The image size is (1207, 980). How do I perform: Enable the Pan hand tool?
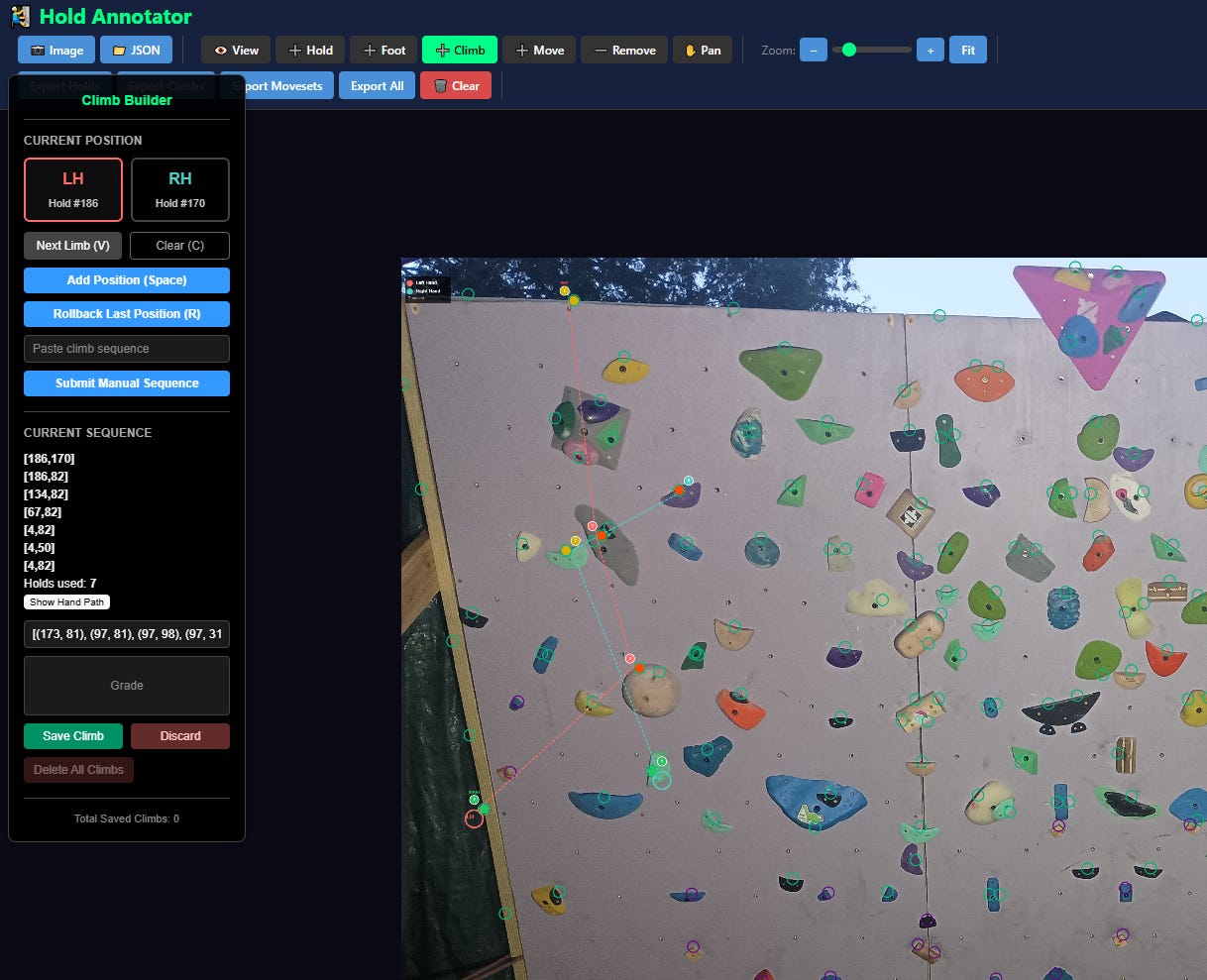point(703,50)
